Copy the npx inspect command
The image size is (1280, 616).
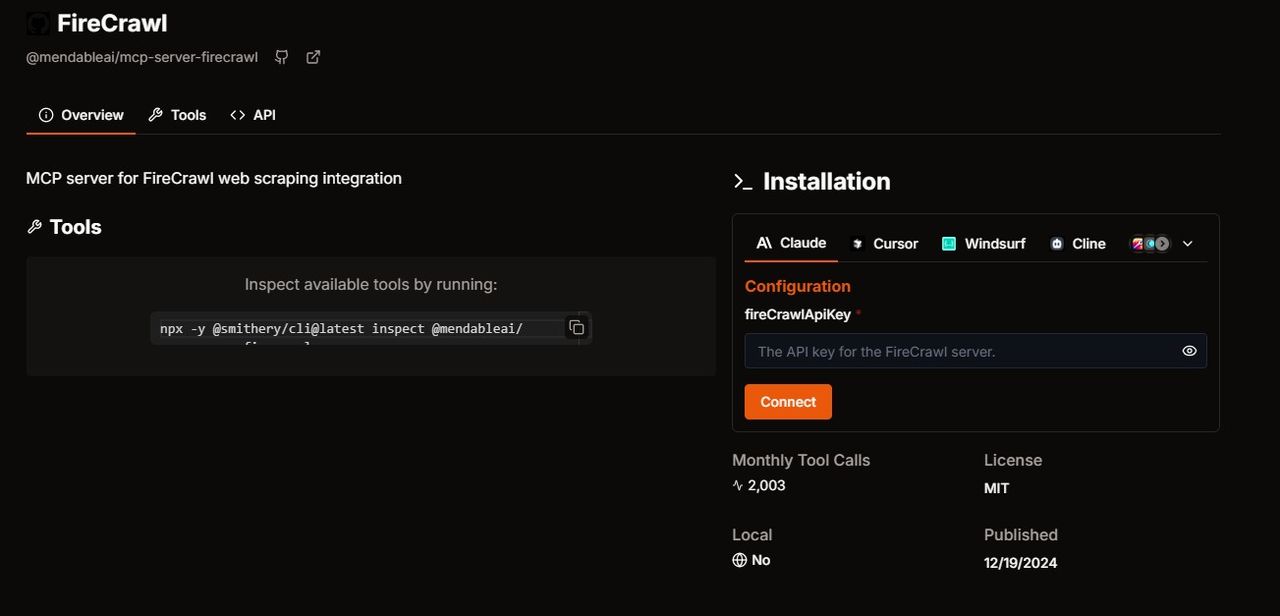pos(576,328)
